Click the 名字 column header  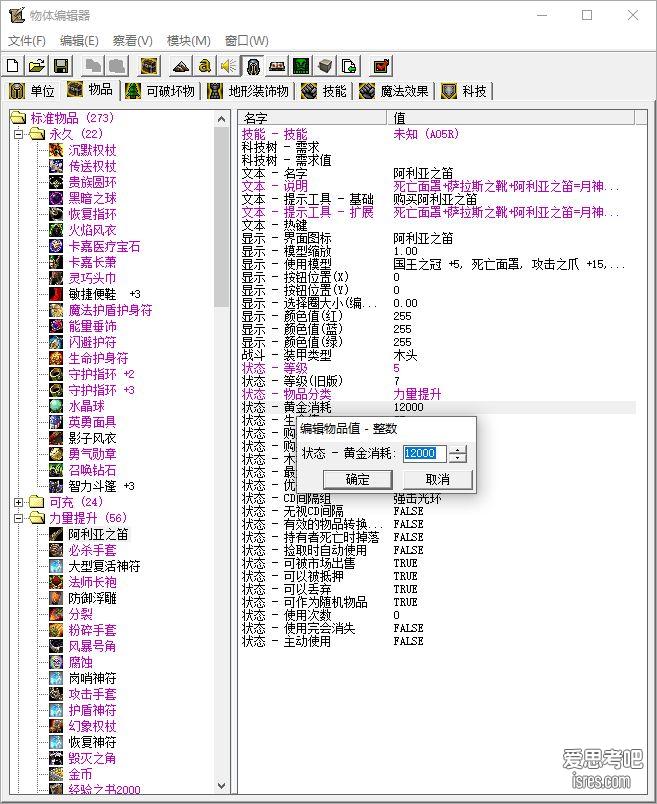click(x=312, y=118)
